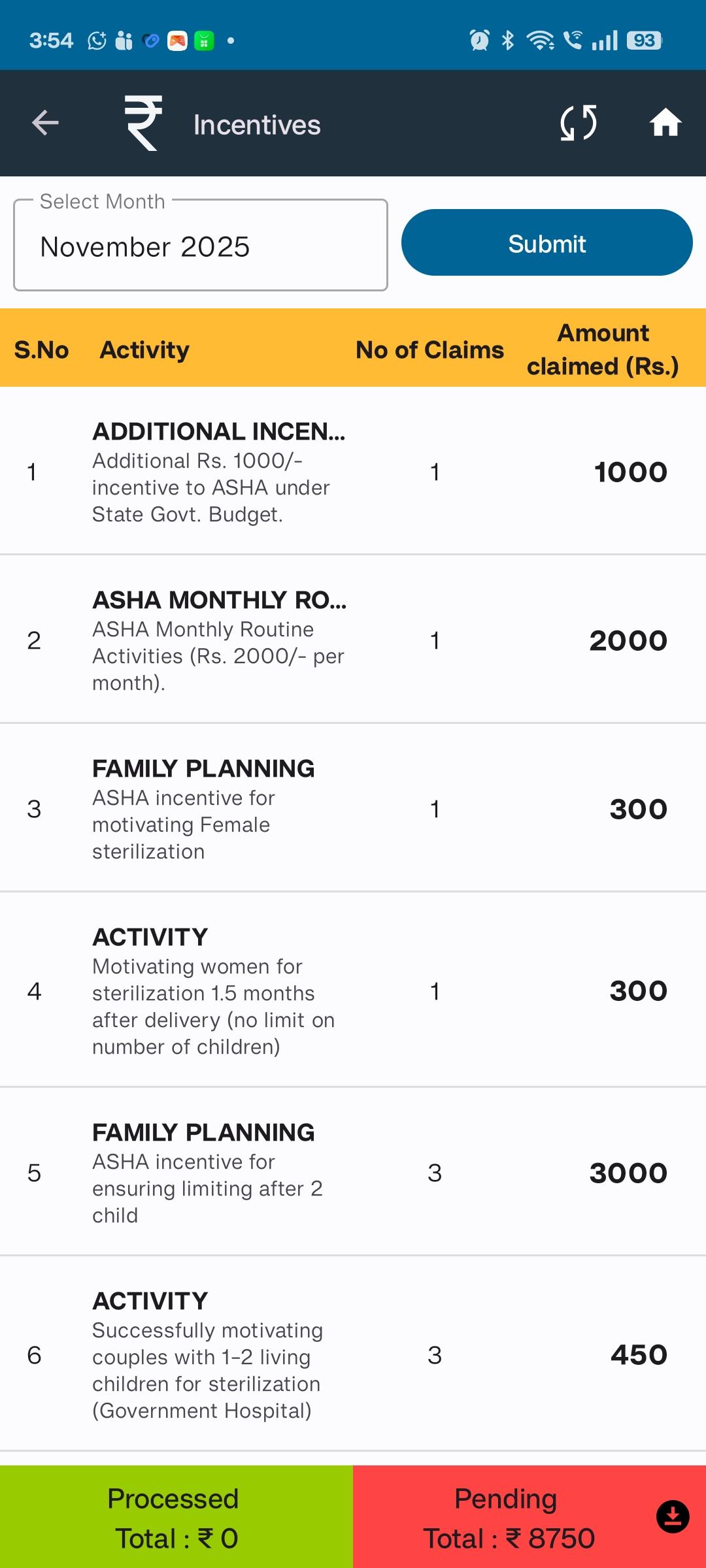Tap the Activity column header
This screenshot has height=1568, width=706.
coord(144,350)
